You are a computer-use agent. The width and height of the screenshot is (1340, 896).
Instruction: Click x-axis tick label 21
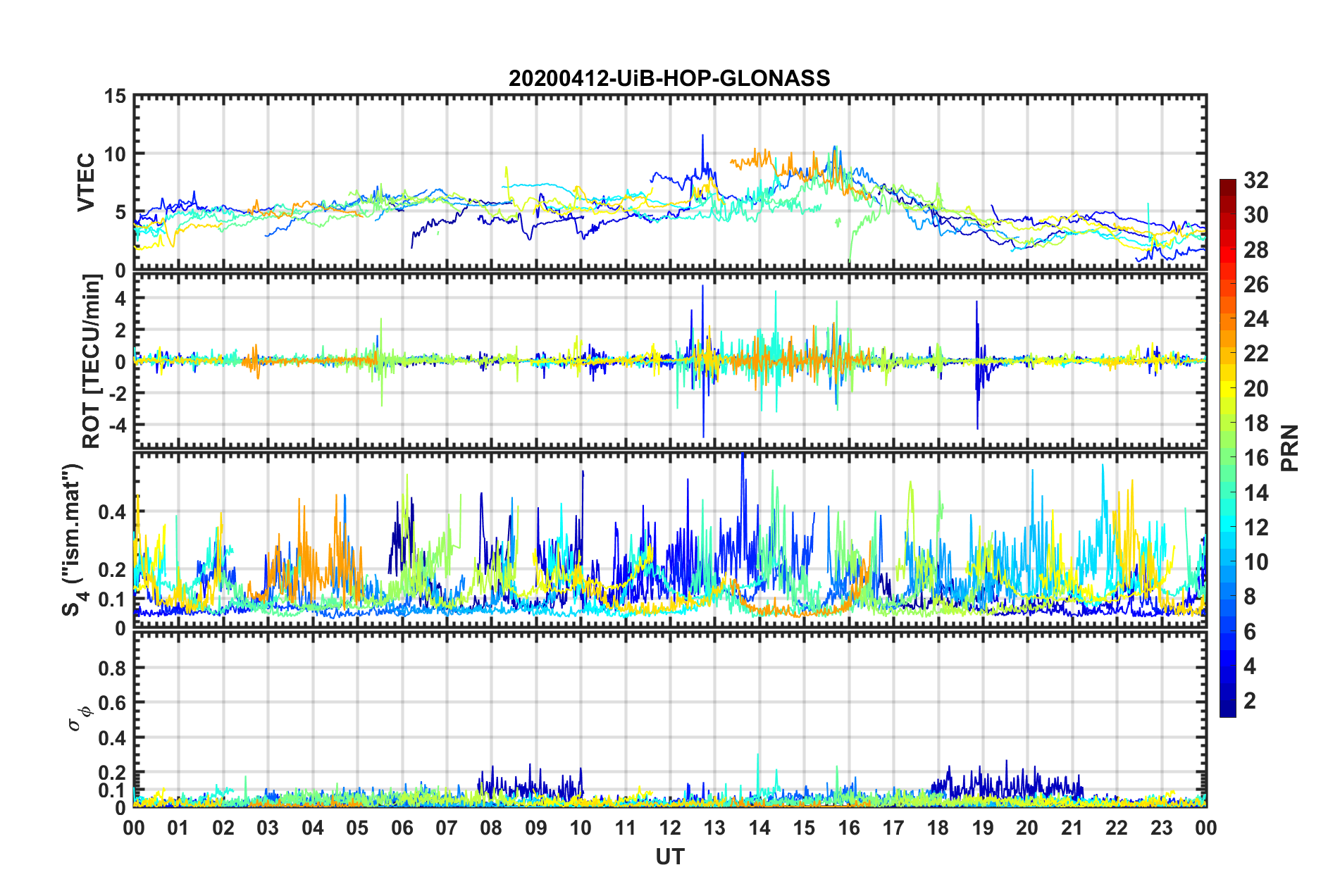click(x=1072, y=828)
